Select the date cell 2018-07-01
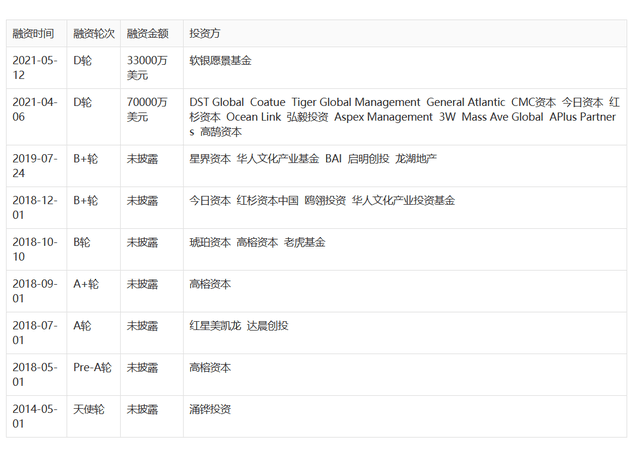The height and width of the screenshot is (449, 637). click(x=35, y=334)
